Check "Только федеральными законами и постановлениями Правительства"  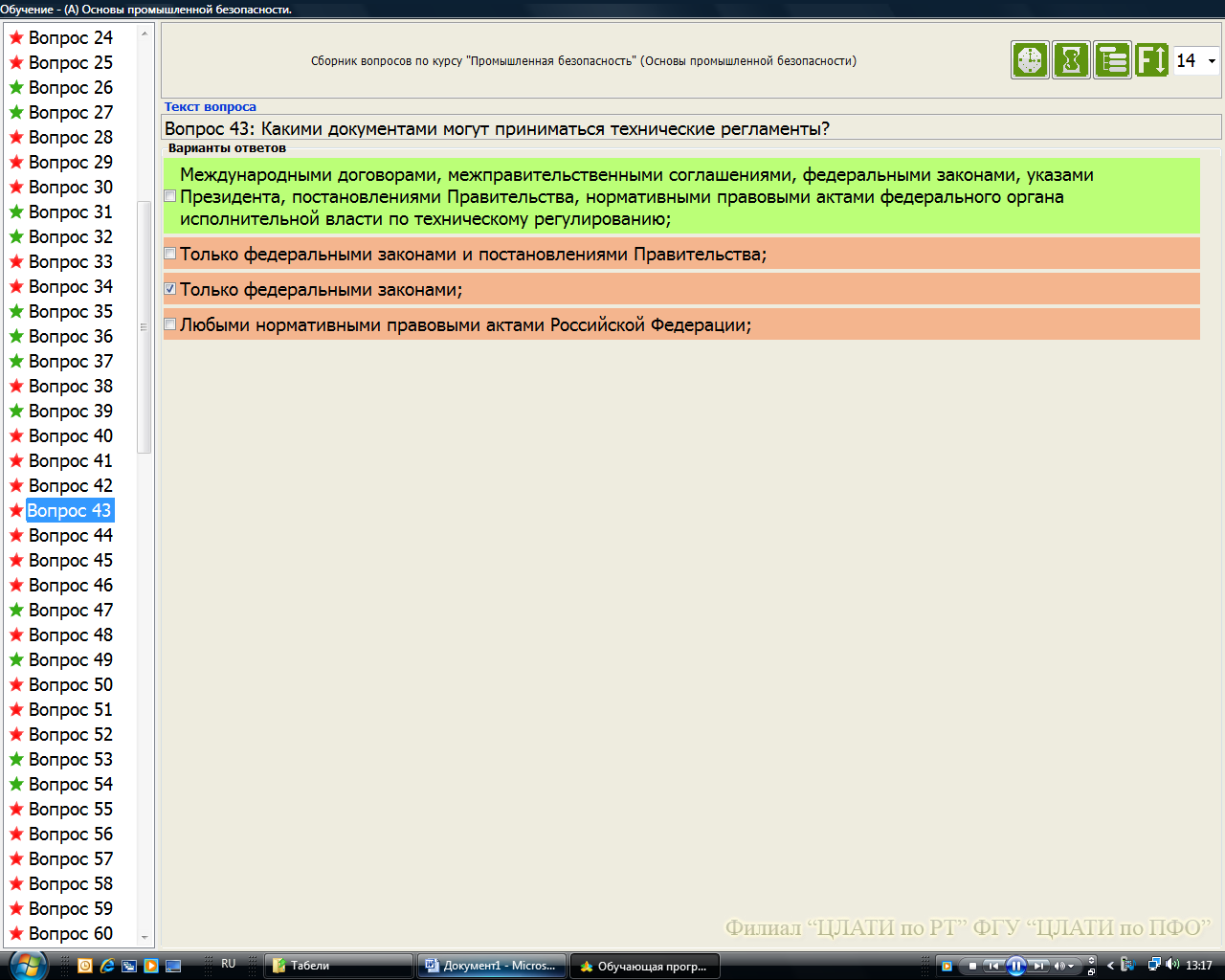click(x=169, y=254)
